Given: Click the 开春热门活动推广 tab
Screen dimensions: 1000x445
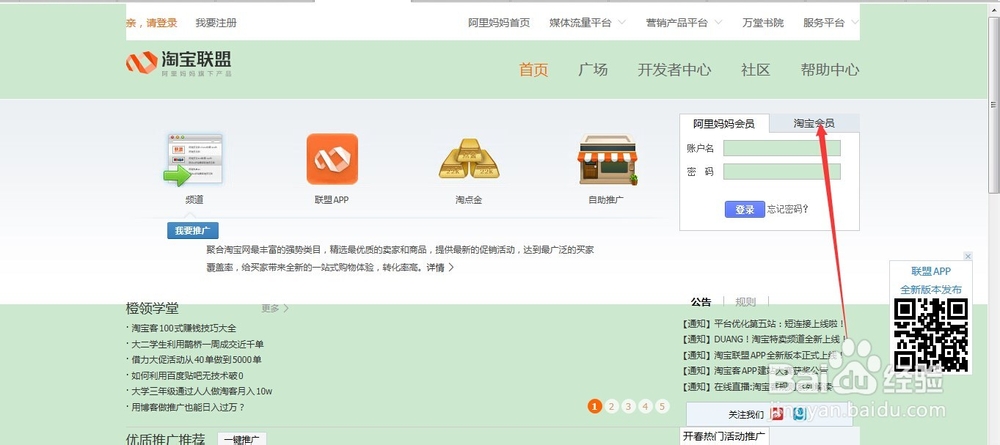Looking at the screenshot, I should click(724, 437).
